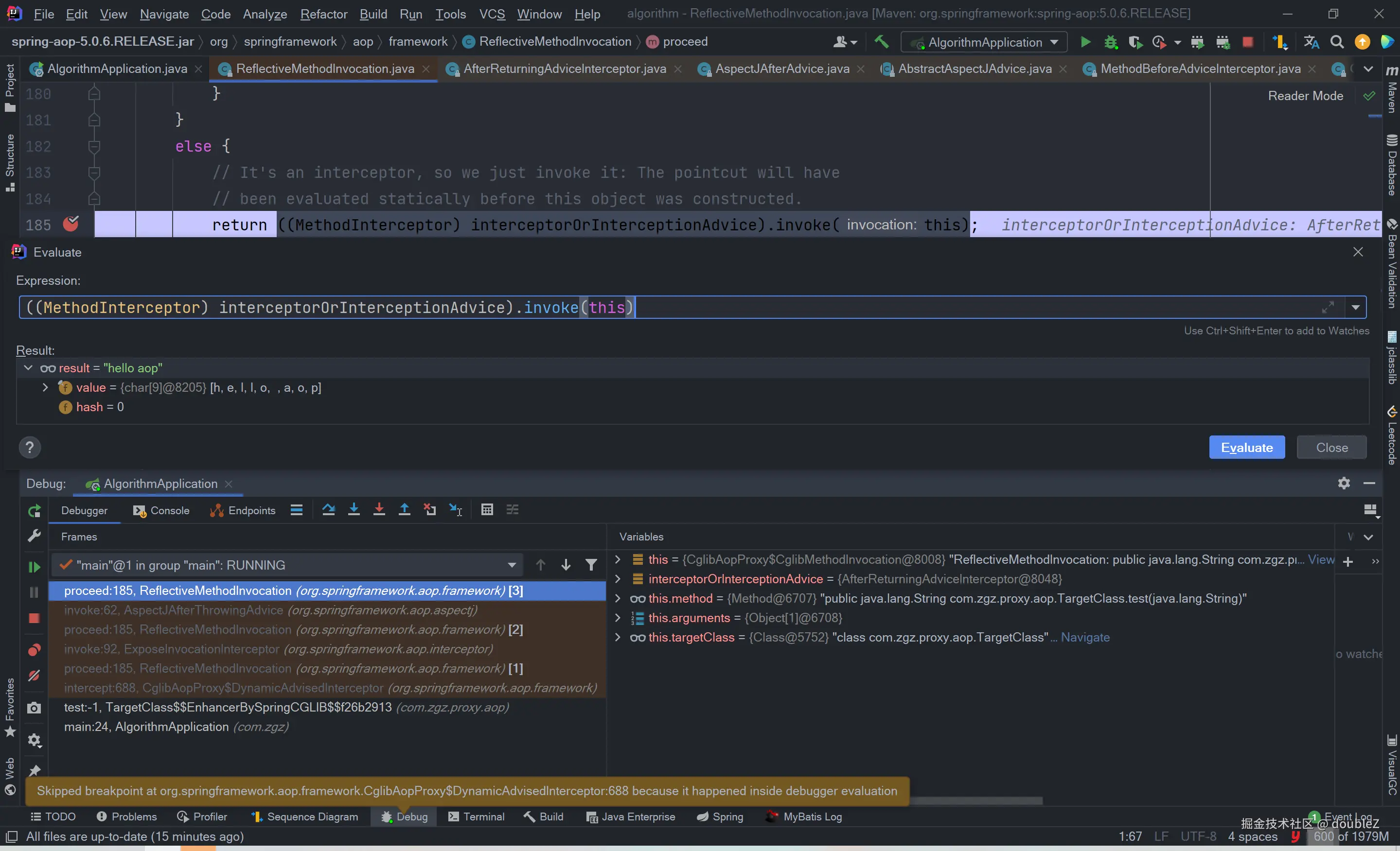Click the Navigate link for this.targetClass
1400x851 pixels.
[x=1085, y=638]
